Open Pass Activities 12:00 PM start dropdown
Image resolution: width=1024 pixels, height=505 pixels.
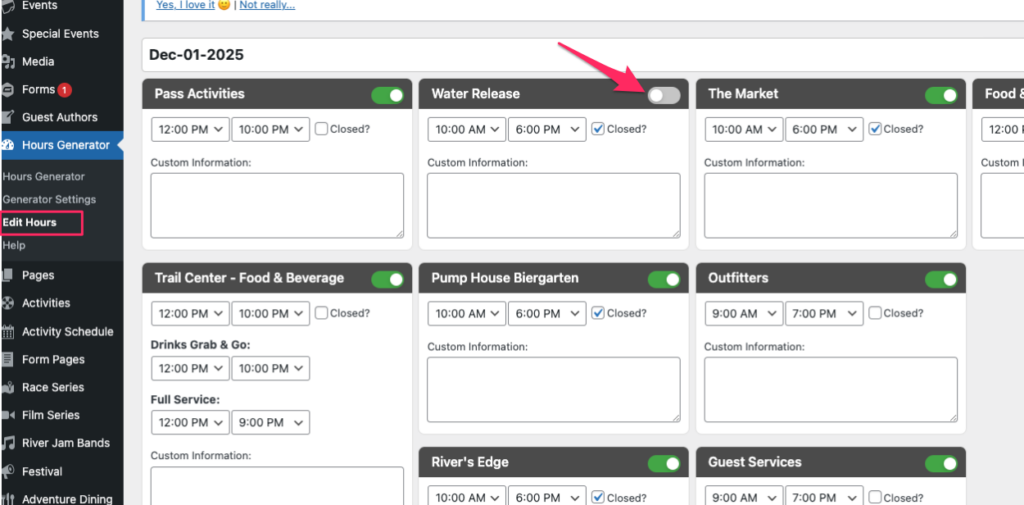click(190, 129)
